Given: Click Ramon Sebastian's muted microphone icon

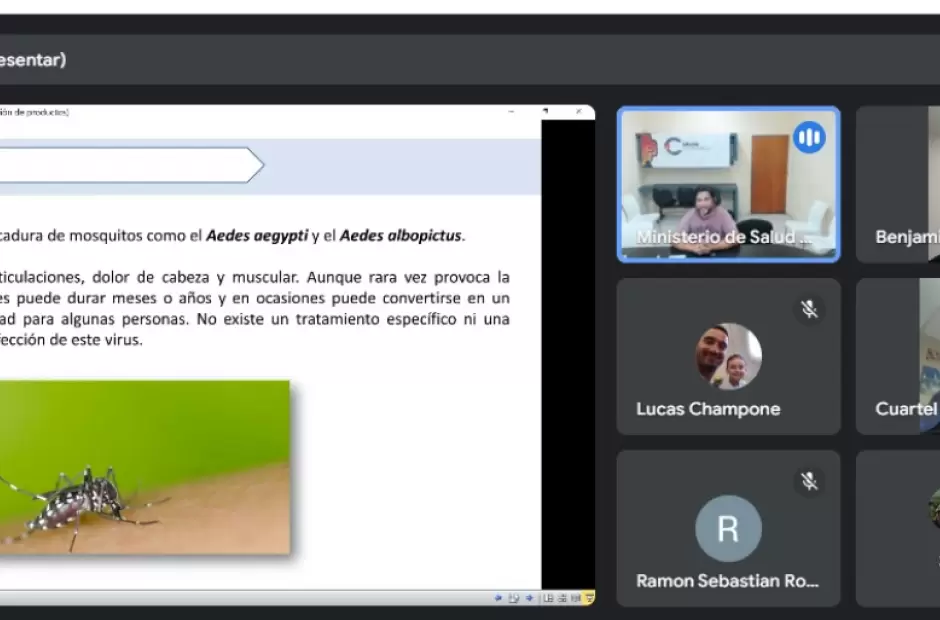Looking at the screenshot, I should coord(809,481).
